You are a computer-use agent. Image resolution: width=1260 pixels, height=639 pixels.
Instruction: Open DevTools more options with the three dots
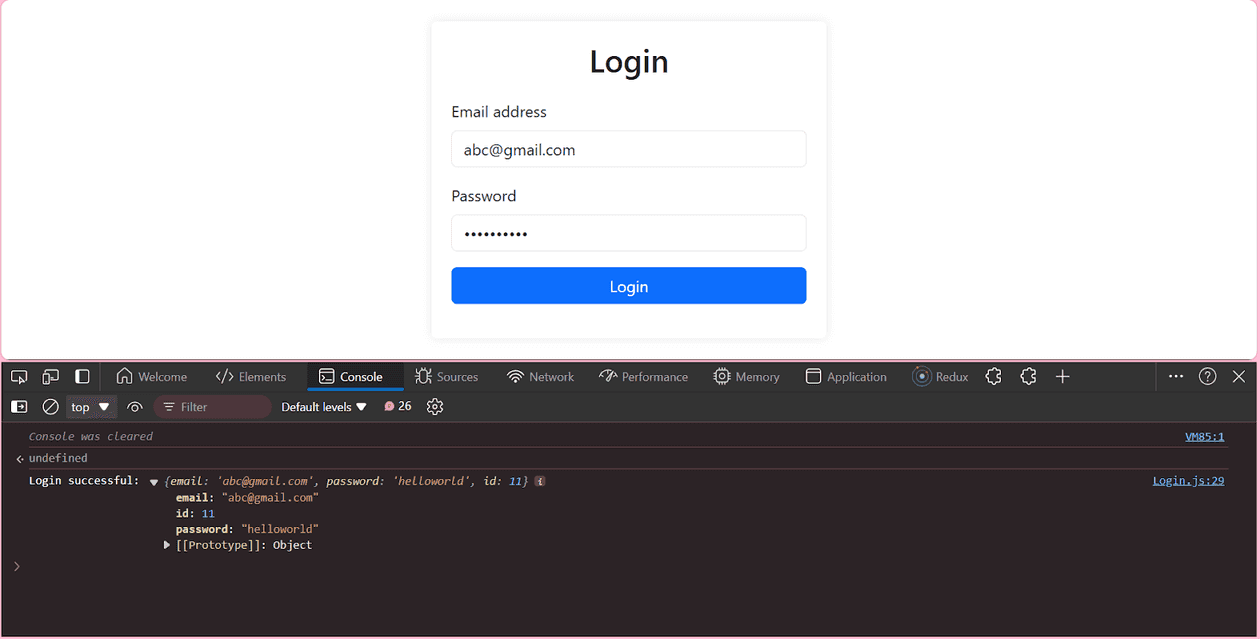1176,376
